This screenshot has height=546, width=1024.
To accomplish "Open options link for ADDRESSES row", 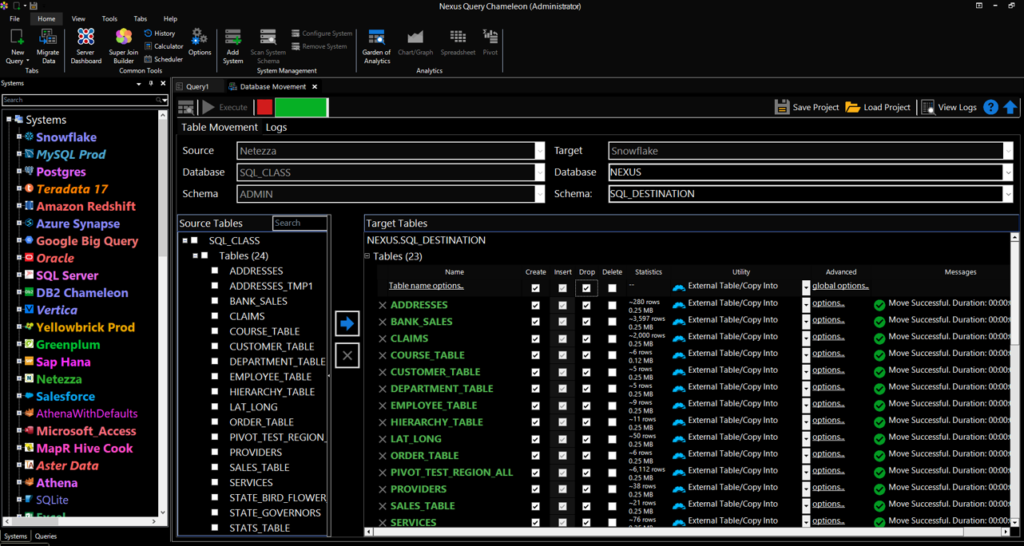I will pos(828,303).
